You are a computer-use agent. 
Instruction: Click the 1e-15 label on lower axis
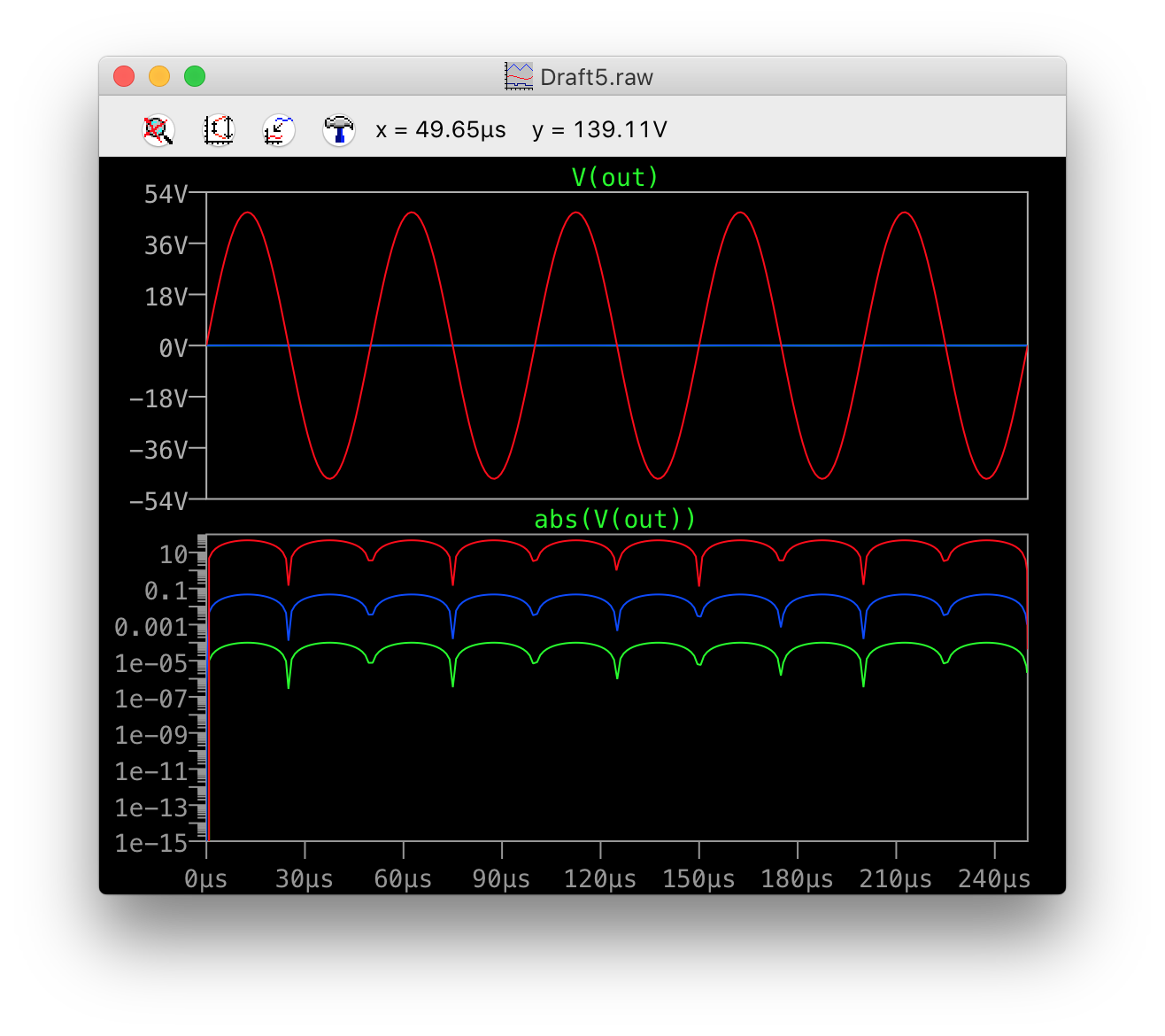(x=151, y=843)
